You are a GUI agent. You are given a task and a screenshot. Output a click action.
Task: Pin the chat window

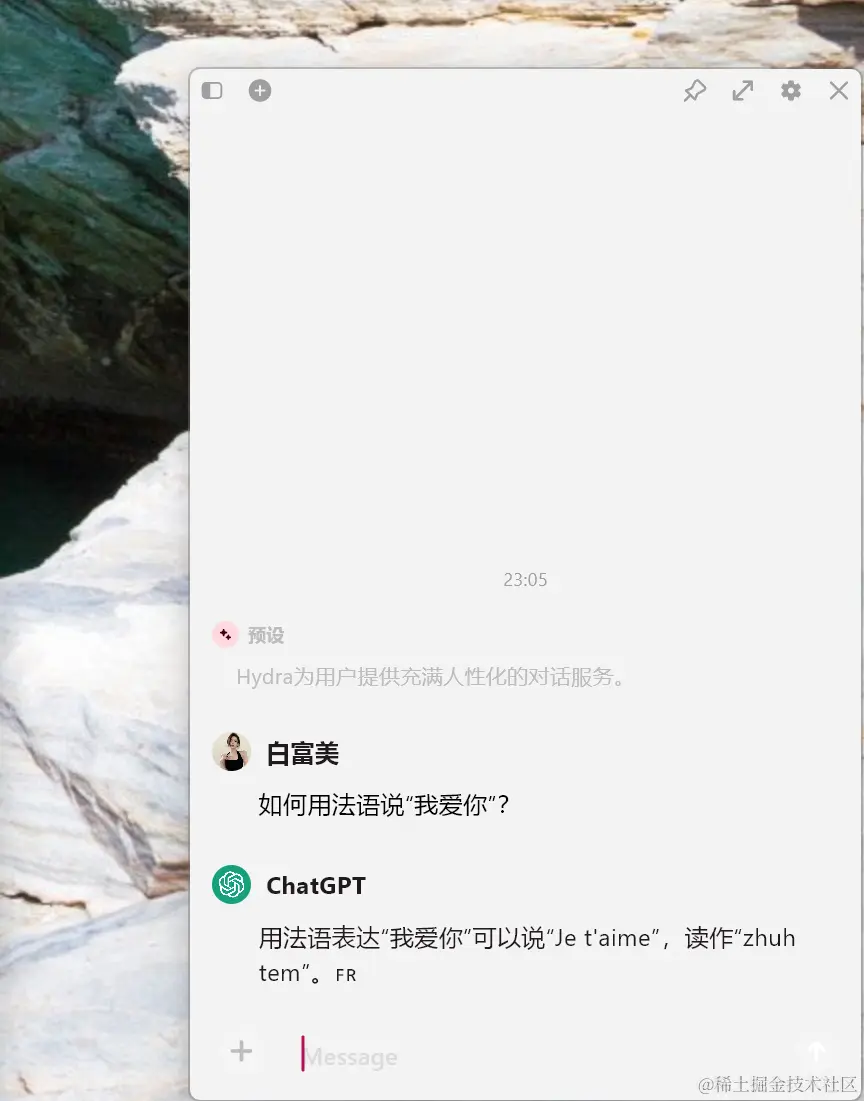(695, 91)
